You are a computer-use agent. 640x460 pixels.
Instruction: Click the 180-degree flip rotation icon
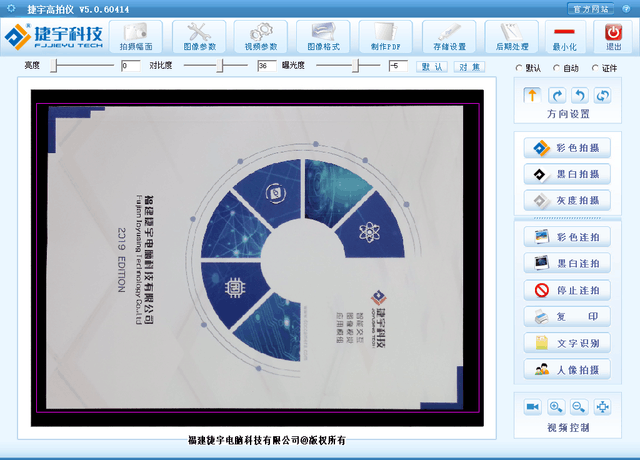point(602,96)
